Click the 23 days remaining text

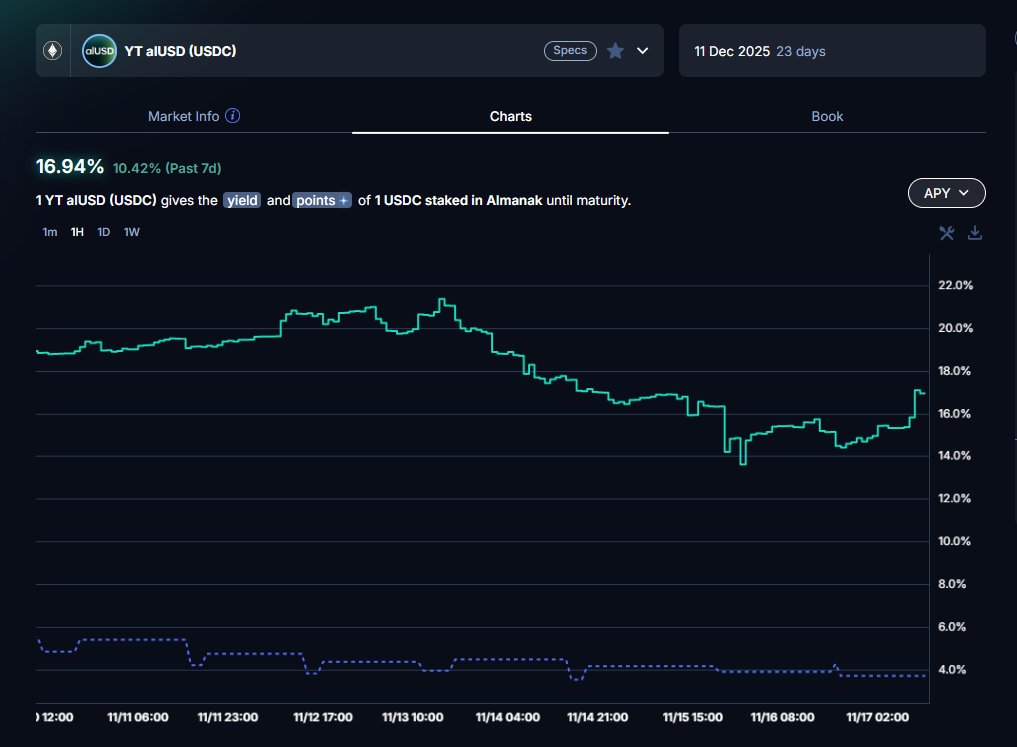(801, 51)
